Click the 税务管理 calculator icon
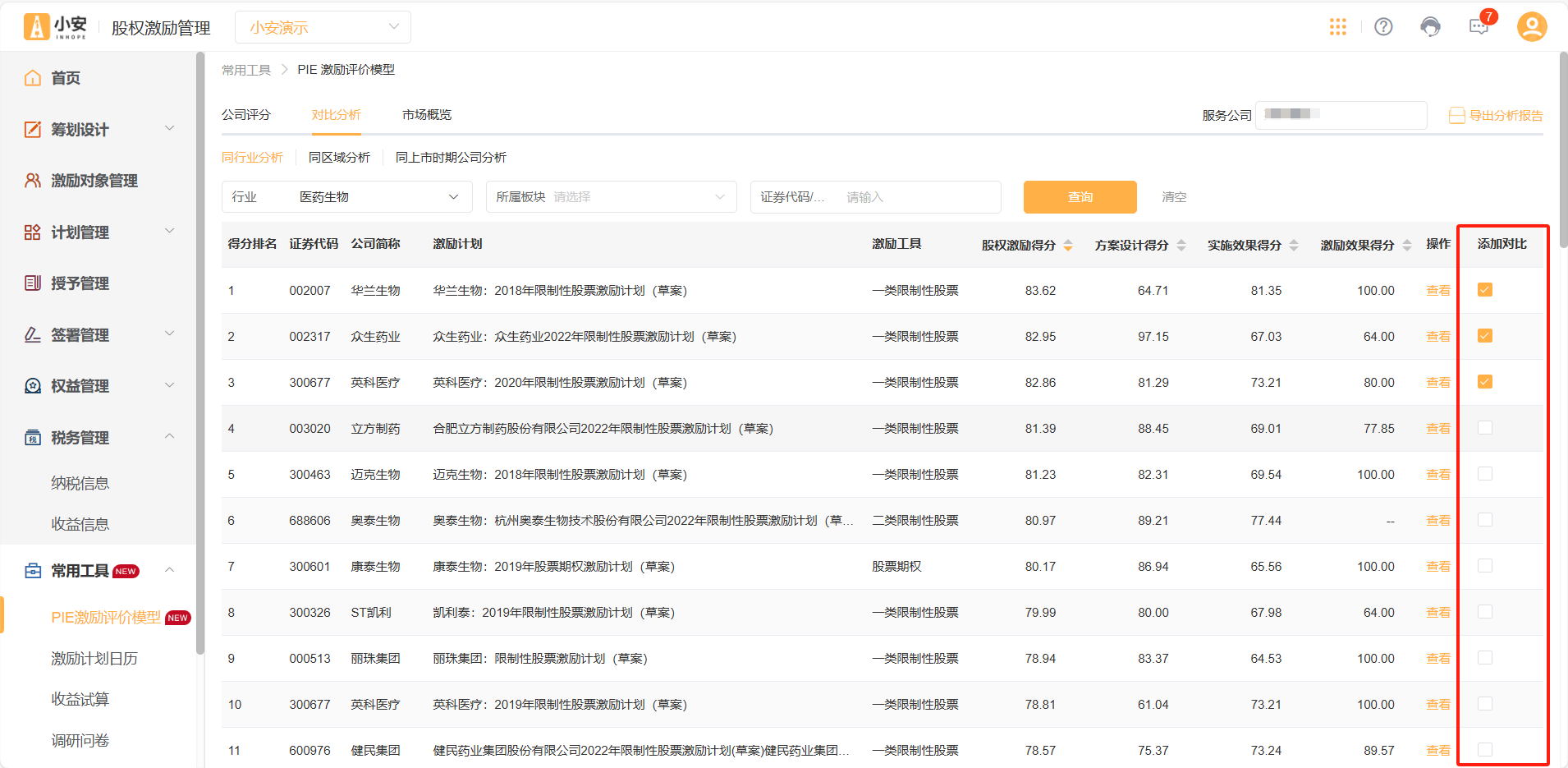Viewport: 1568px width, 768px height. point(33,438)
